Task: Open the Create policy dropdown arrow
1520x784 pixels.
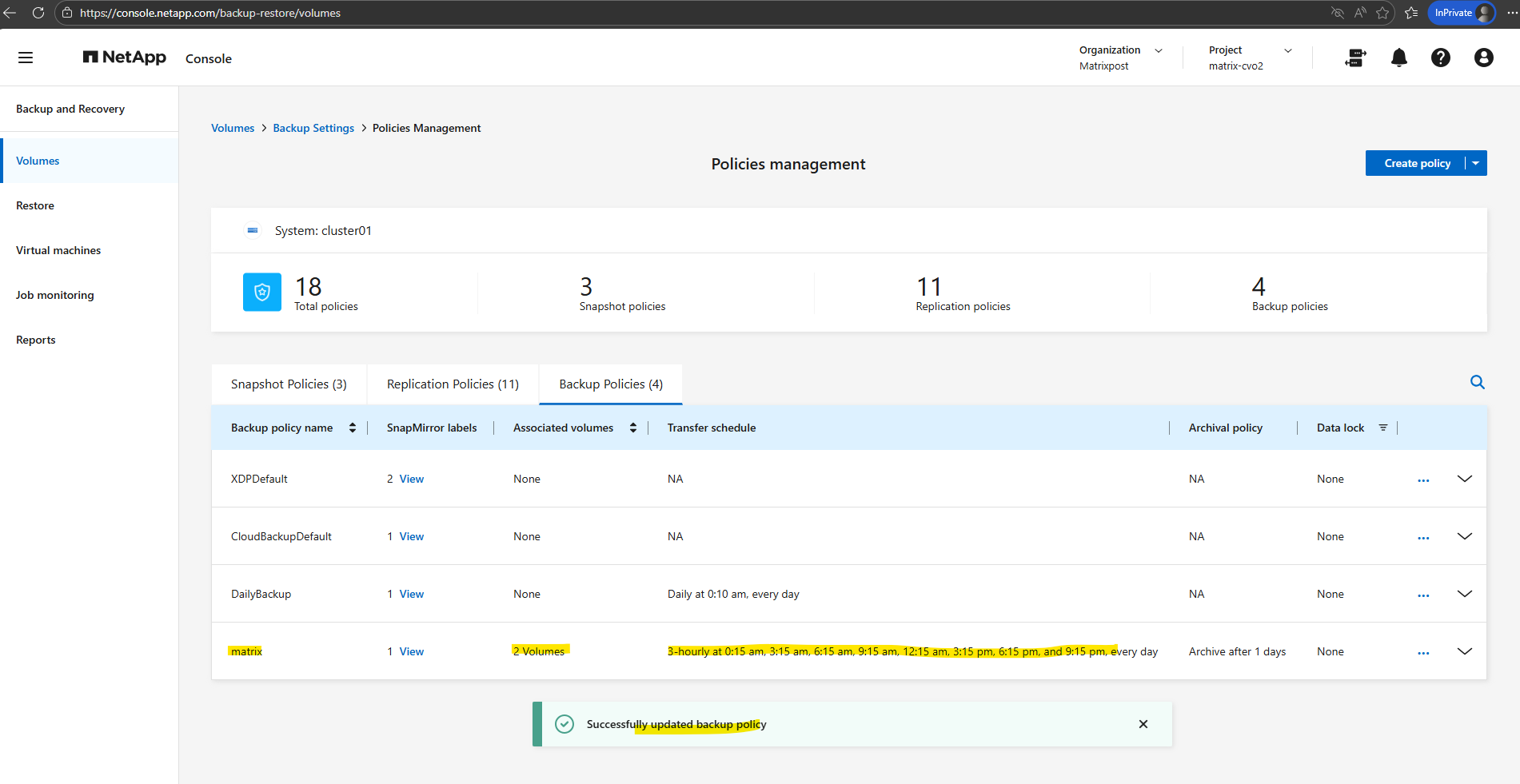Action: 1475,163
